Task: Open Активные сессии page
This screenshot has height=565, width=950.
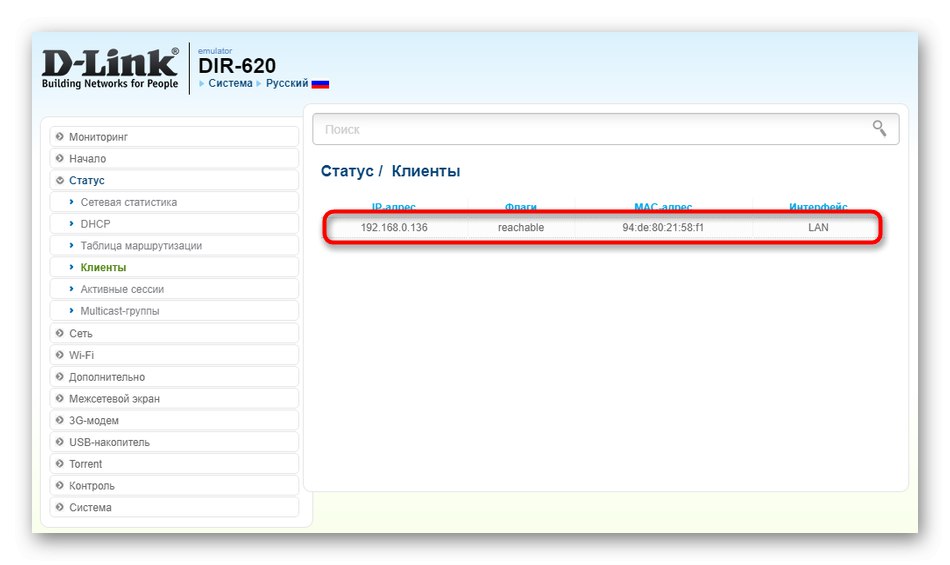Action: coord(174,289)
